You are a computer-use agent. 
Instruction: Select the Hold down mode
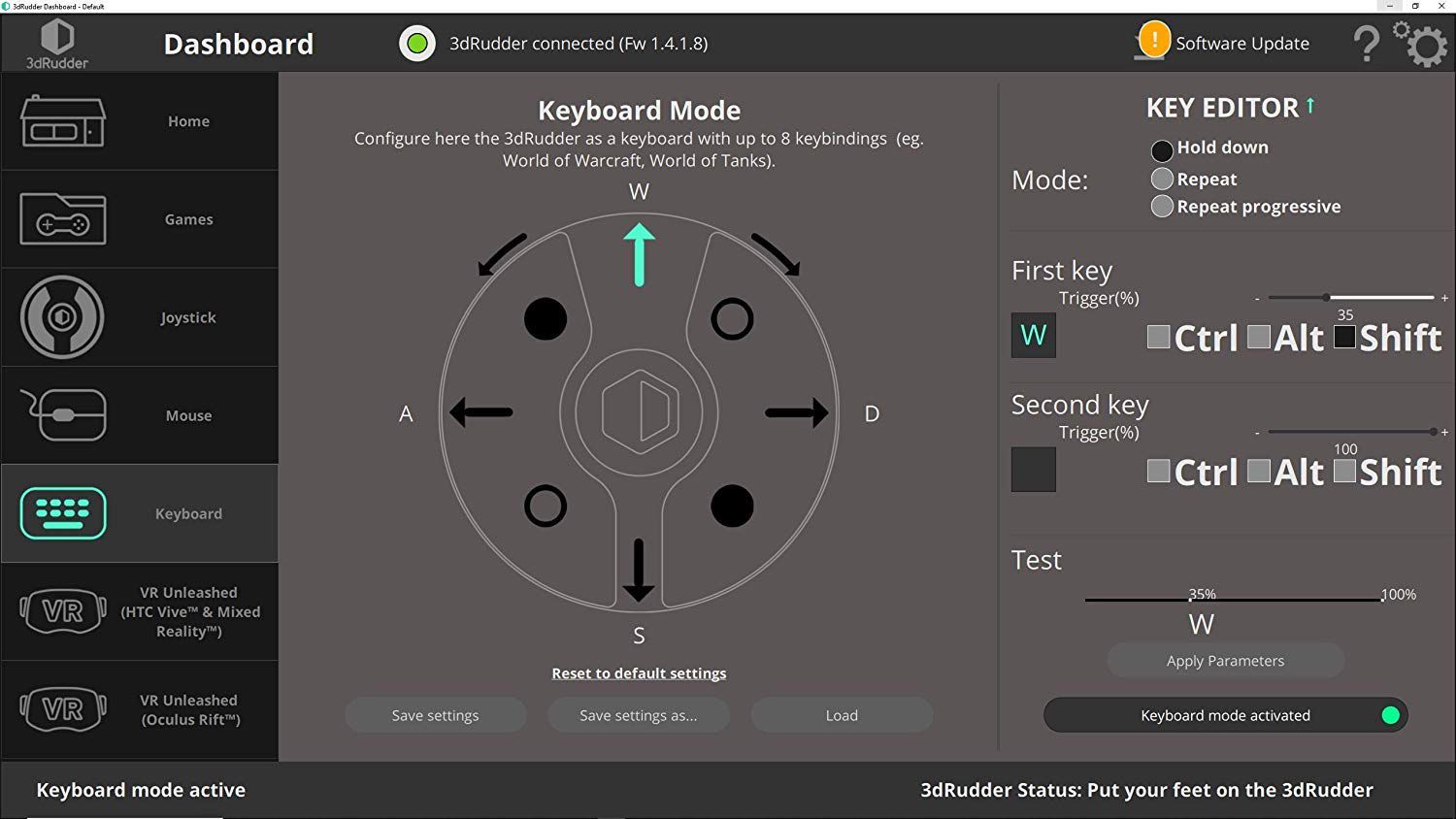click(x=1162, y=150)
